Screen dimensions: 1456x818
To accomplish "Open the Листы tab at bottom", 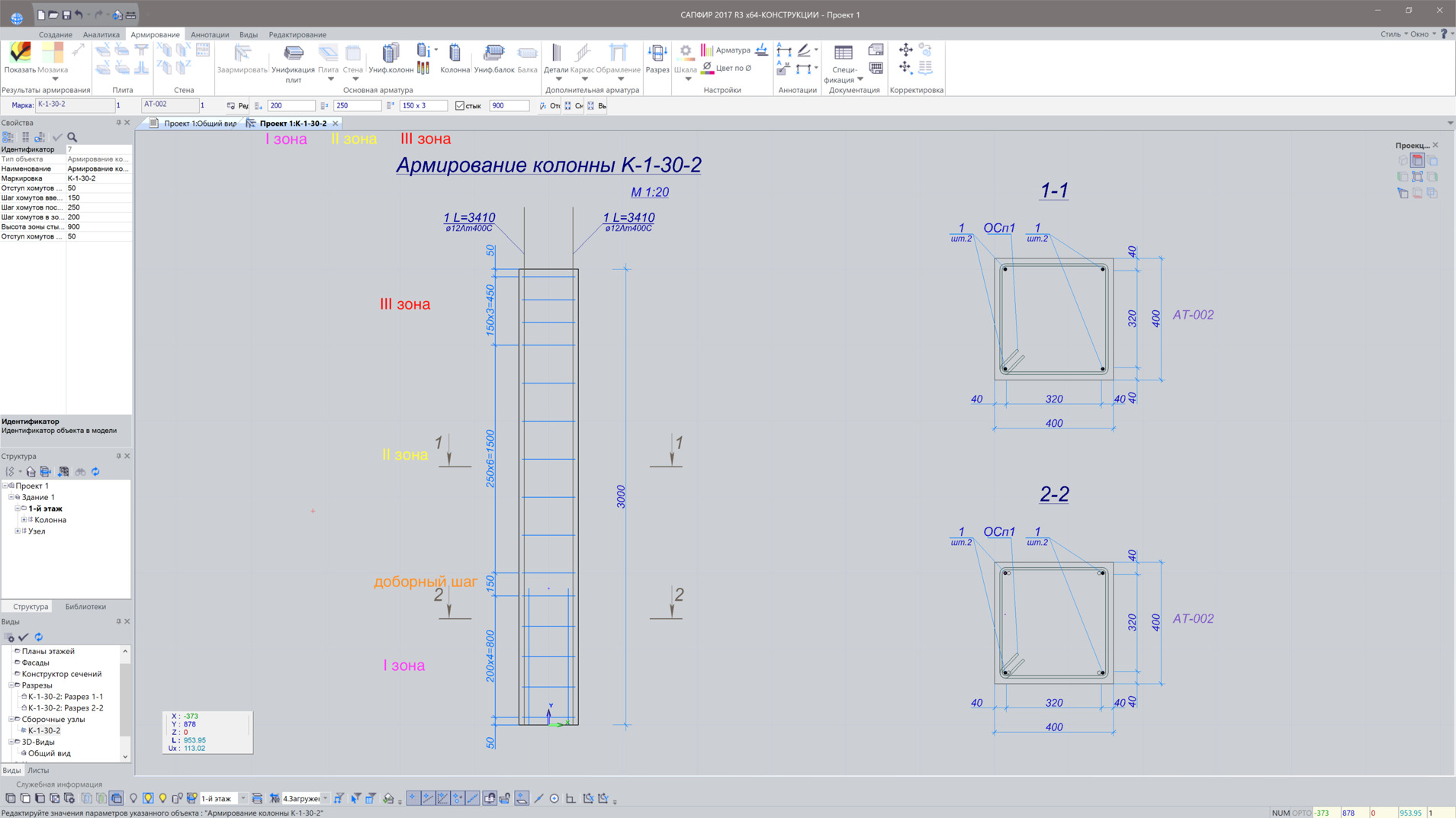I will pos(38,771).
